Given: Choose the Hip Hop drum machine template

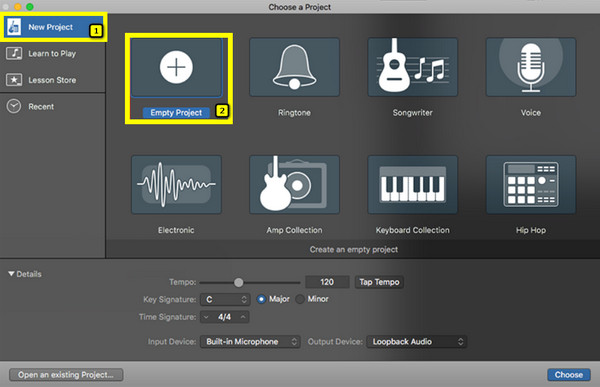Looking at the screenshot, I should click(531, 185).
